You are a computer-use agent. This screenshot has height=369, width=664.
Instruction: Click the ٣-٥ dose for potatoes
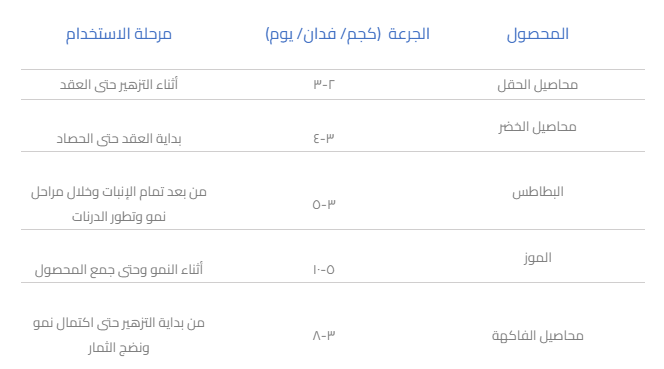point(324,204)
